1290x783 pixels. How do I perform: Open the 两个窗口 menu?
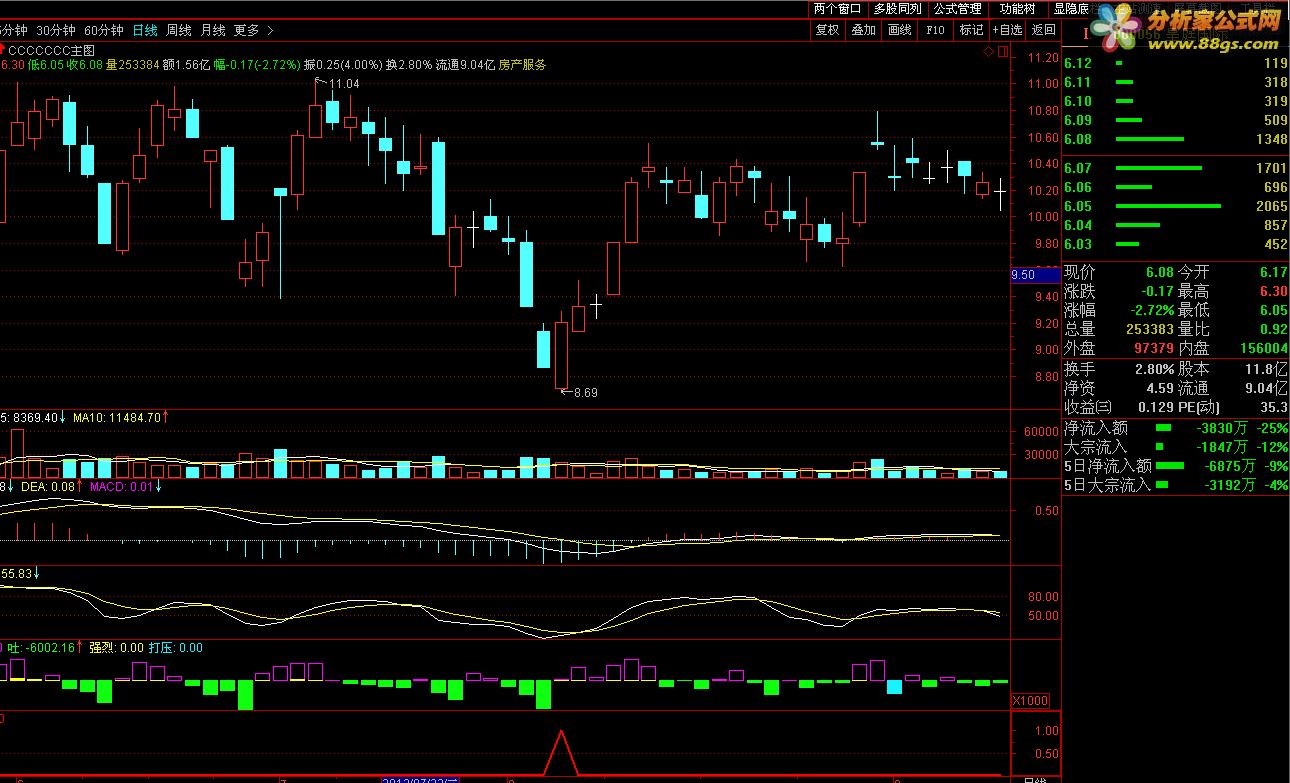coord(837,9)
